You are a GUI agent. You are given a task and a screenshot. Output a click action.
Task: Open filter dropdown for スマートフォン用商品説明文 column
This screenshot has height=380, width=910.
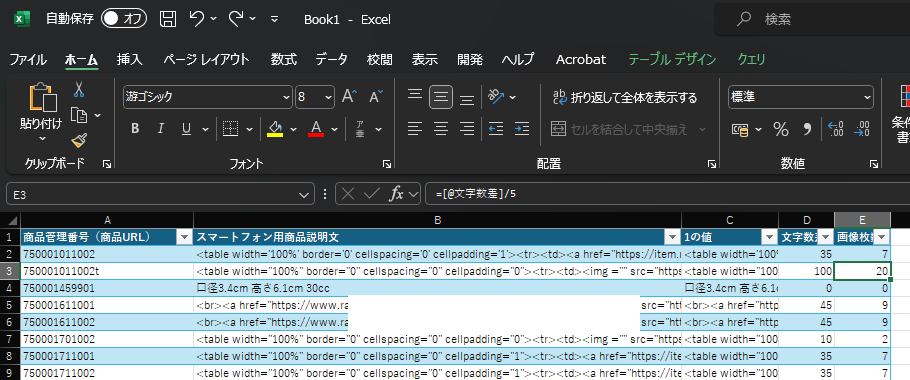point(673,237)
